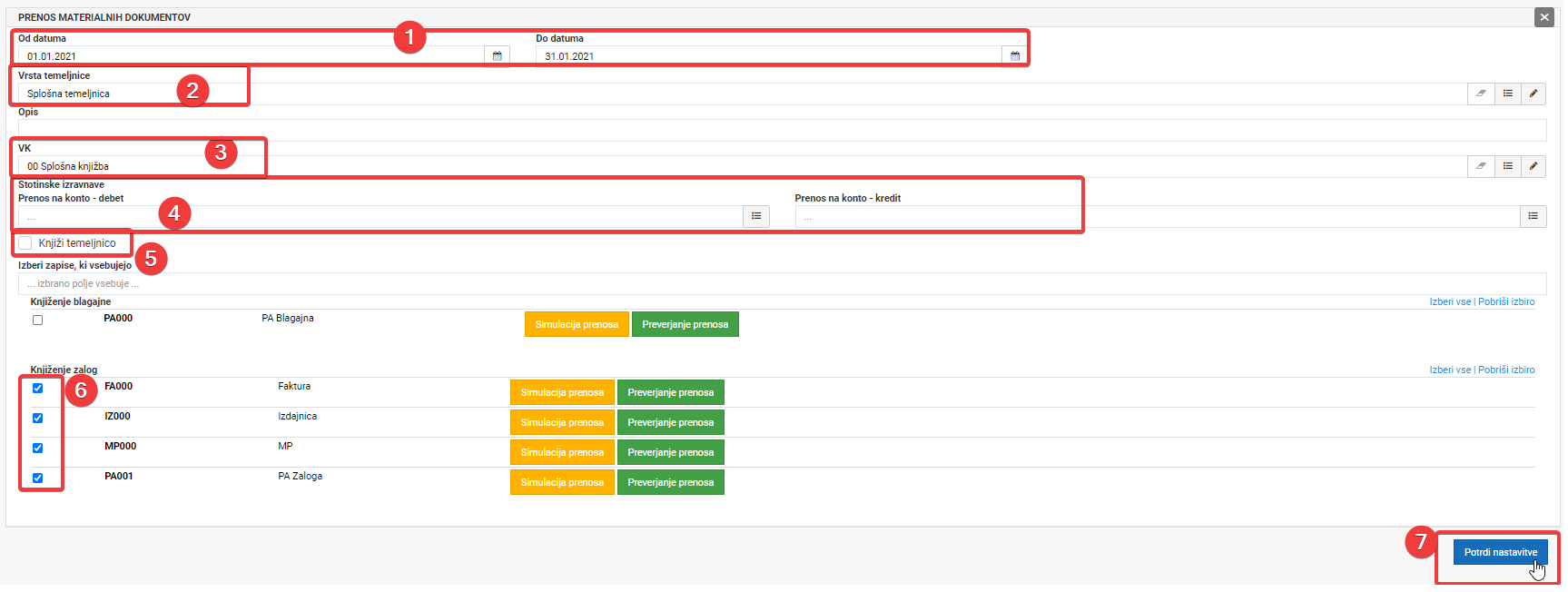
Task: Click the MP000 code label
Action: pos(120,446)
